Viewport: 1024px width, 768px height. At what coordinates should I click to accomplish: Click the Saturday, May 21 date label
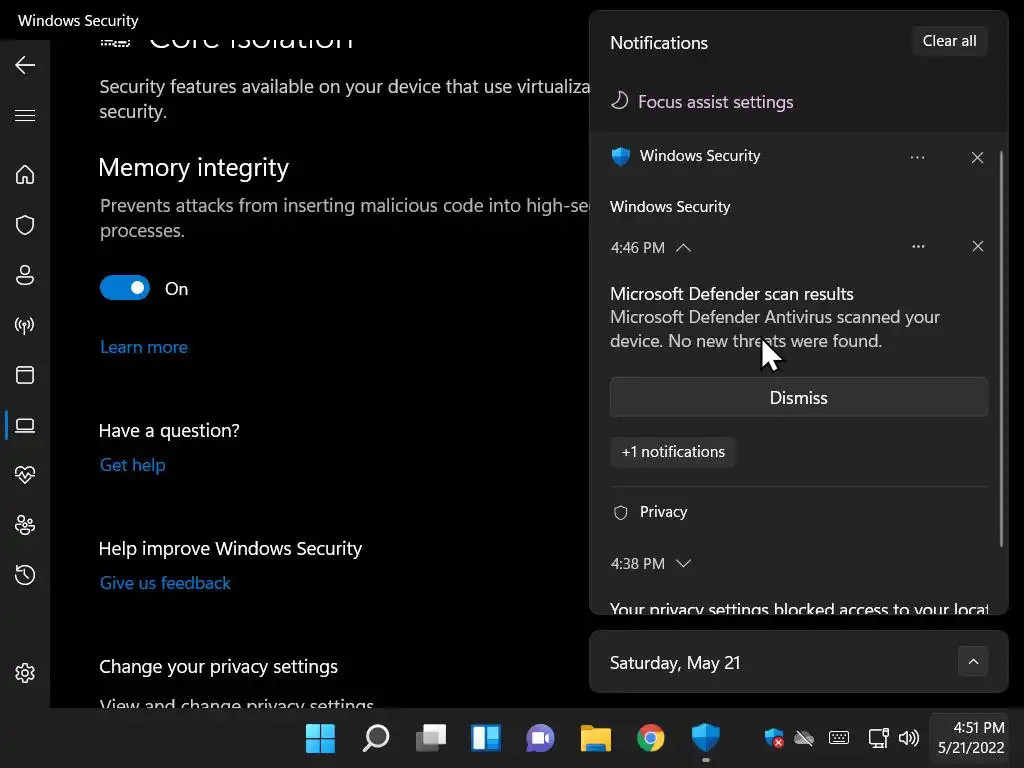675,663
